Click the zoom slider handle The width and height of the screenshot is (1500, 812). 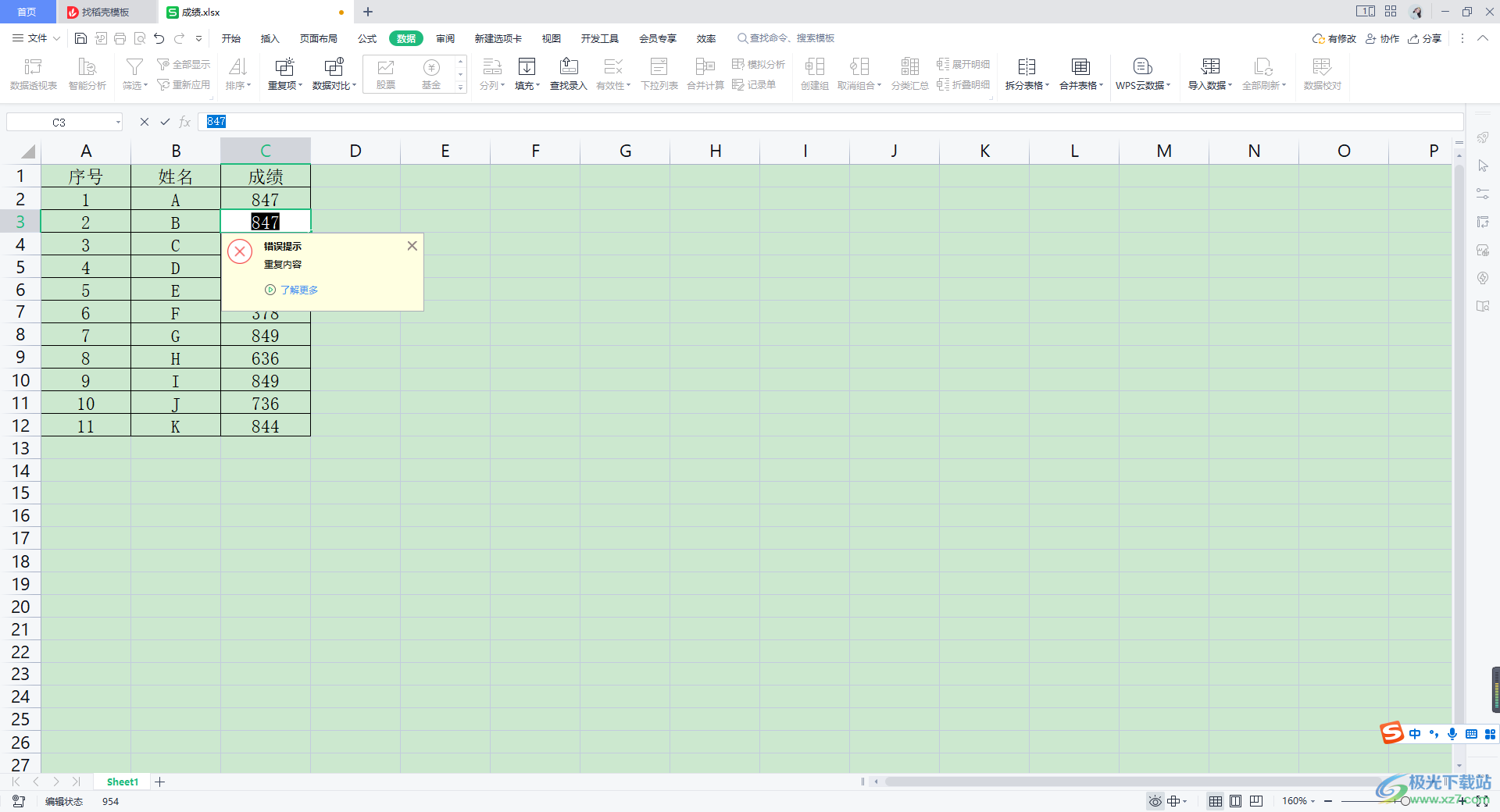[x=1405, y=801]
